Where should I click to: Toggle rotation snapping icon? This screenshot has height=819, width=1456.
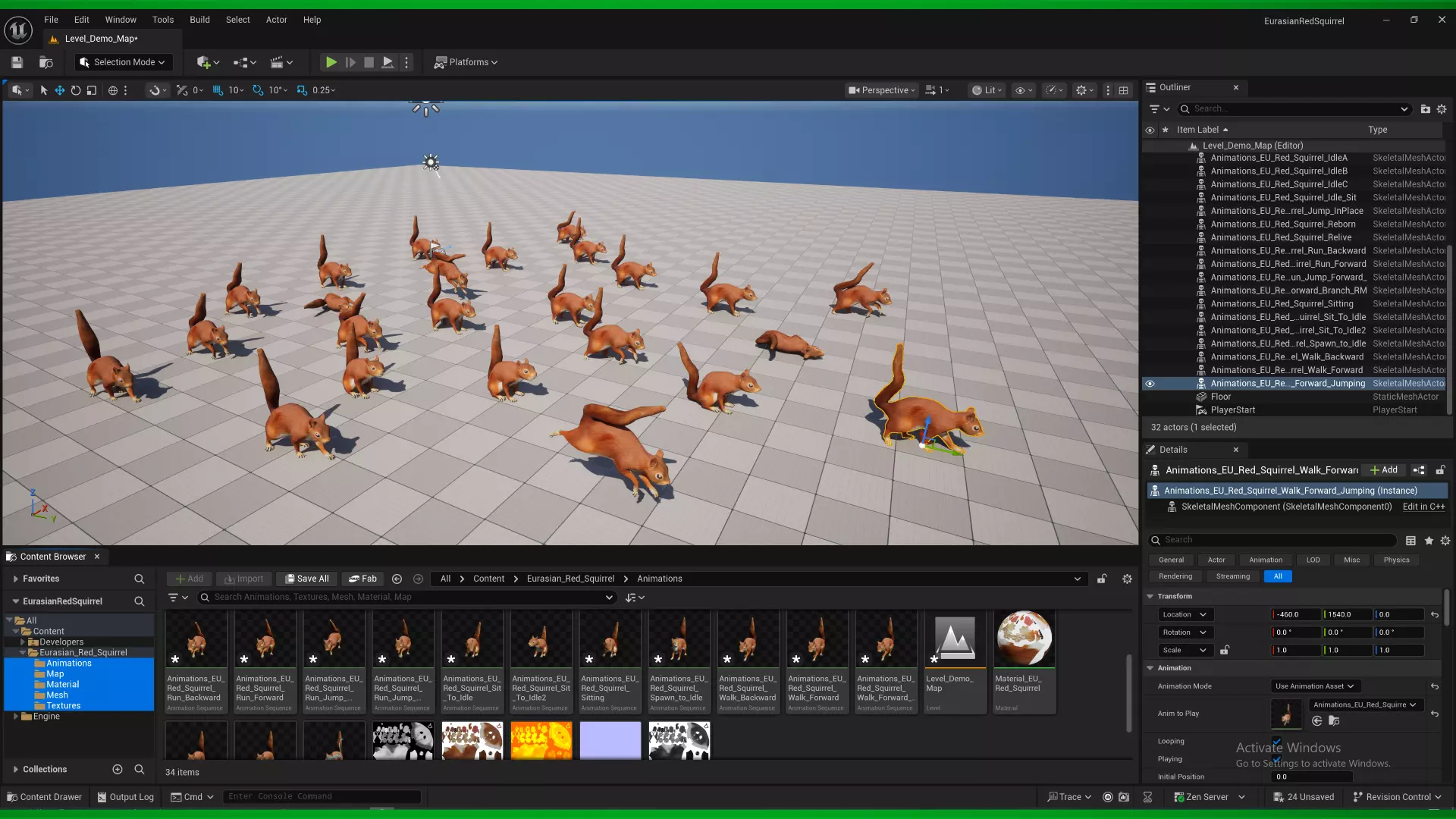(x=258, y=90)
